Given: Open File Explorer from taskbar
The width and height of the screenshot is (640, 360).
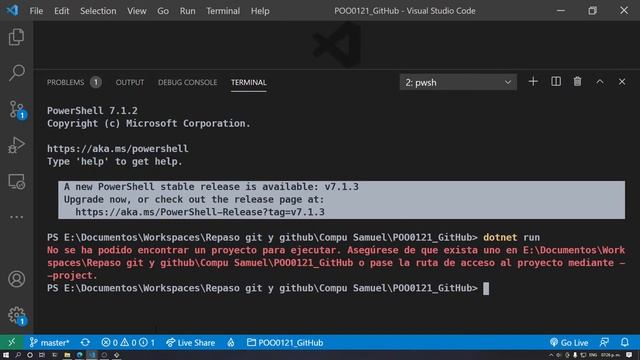Looking at the screenshot, I should 67,355.
